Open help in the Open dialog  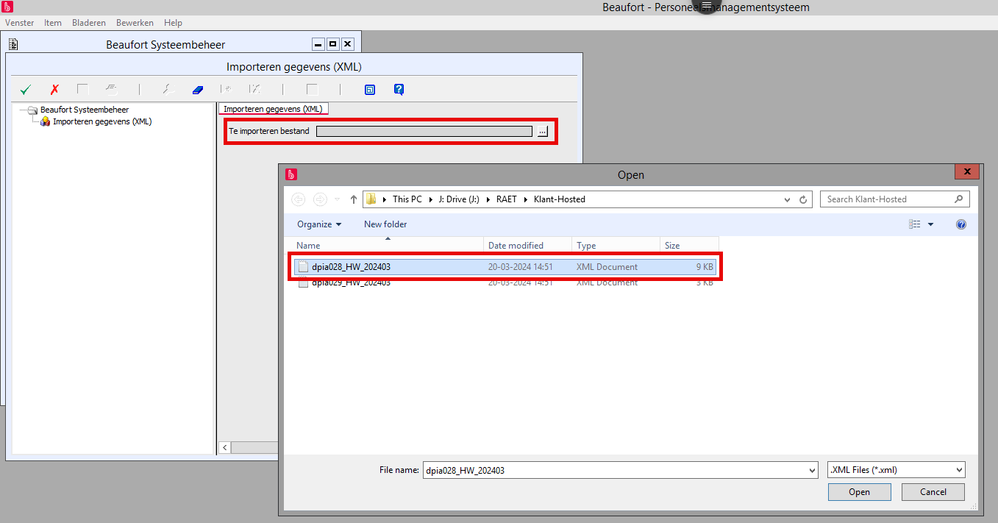click(x=961, y=224)
